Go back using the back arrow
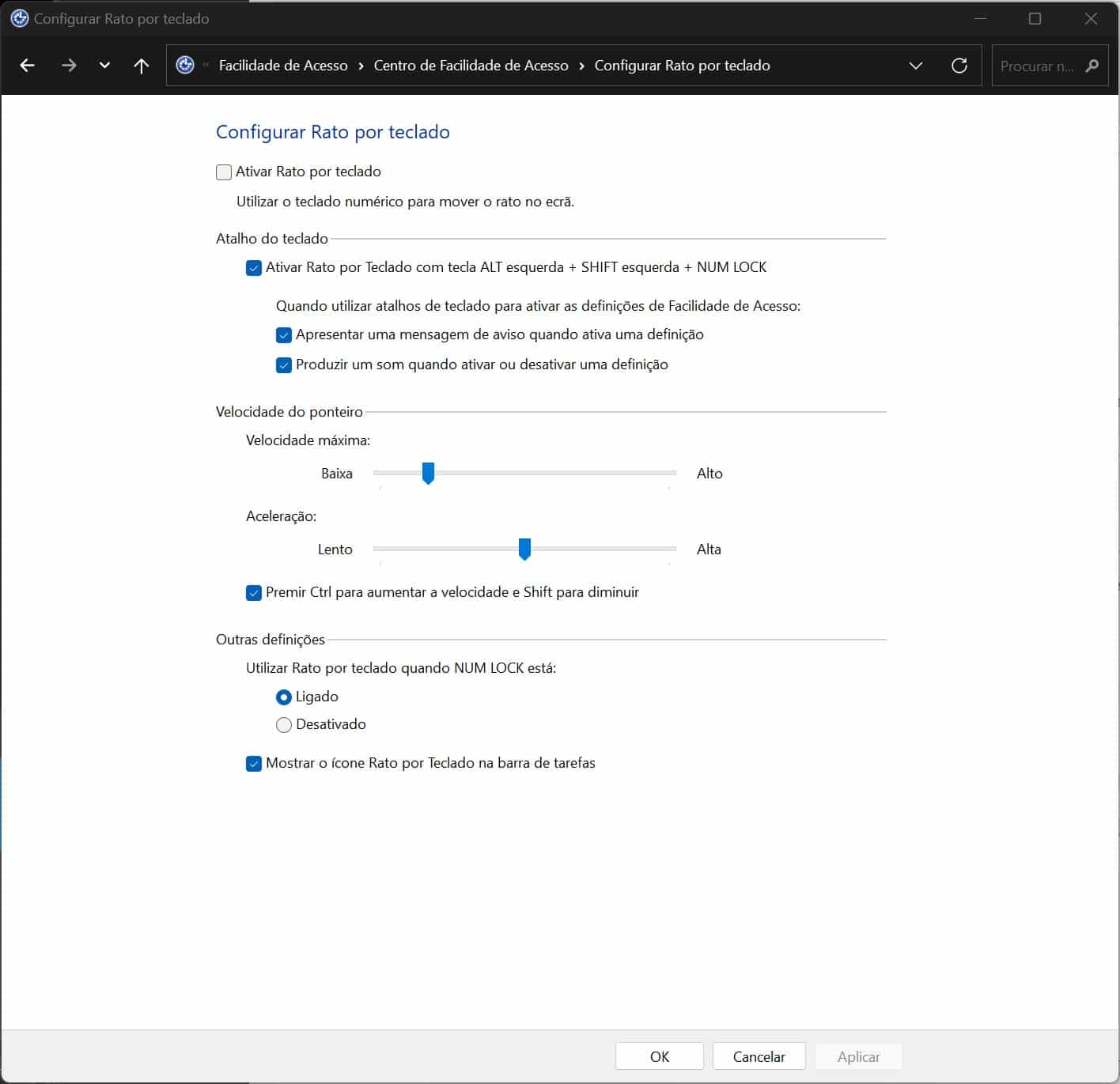 tap(28, 66)
